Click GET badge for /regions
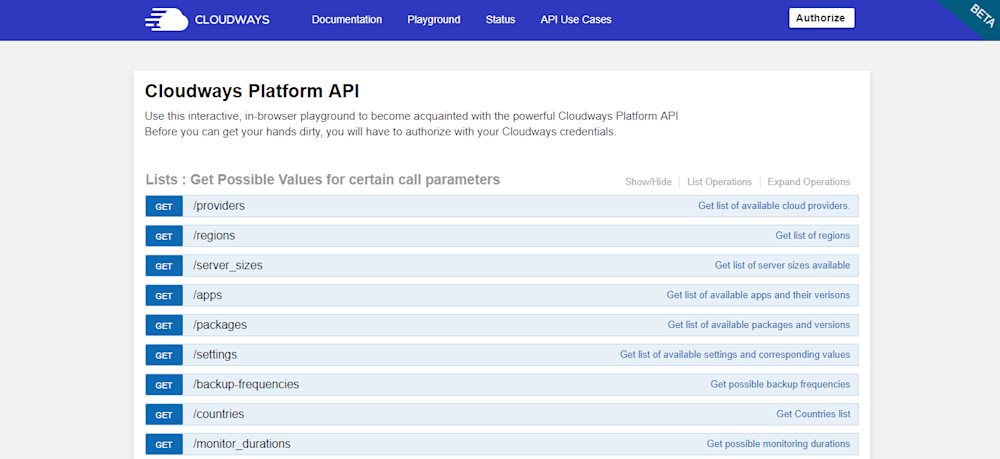The height and width of the screenshot is (459, 1000). coord(164,236)
